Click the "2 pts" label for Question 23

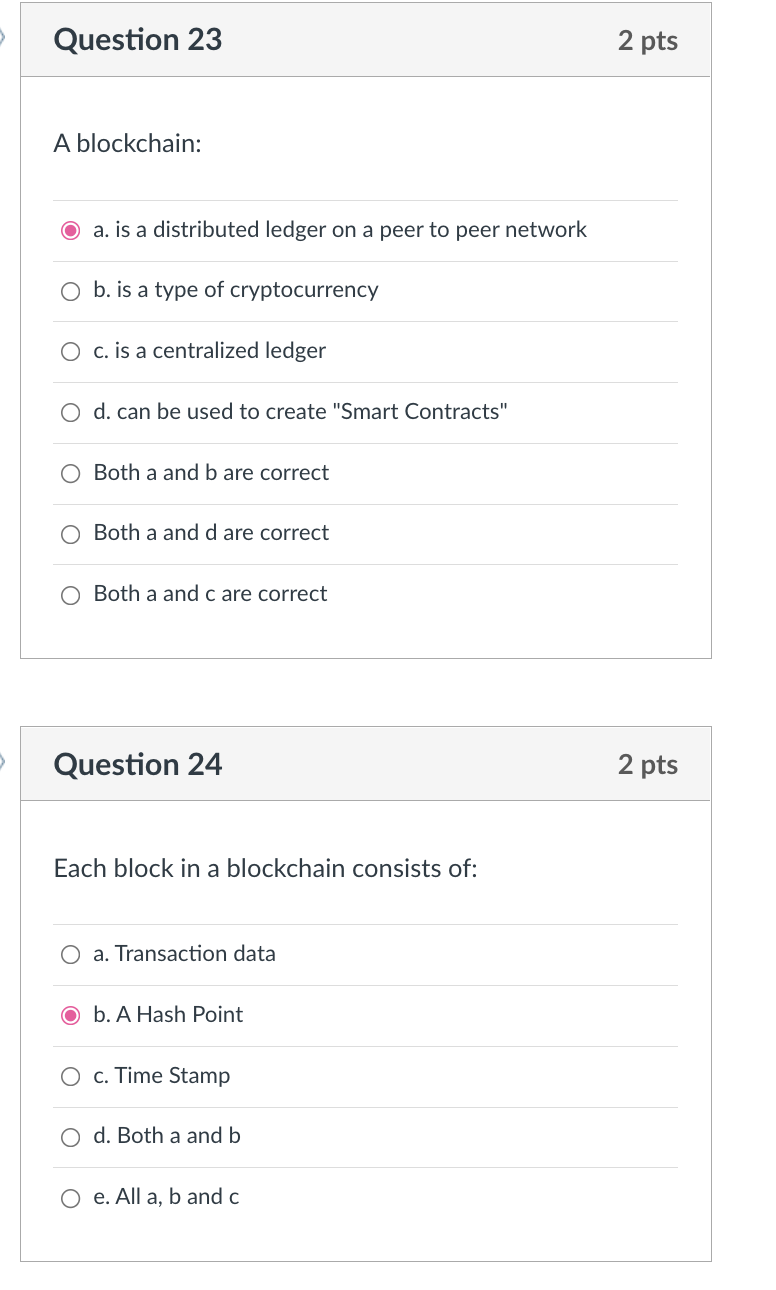[x=650, y=40]
